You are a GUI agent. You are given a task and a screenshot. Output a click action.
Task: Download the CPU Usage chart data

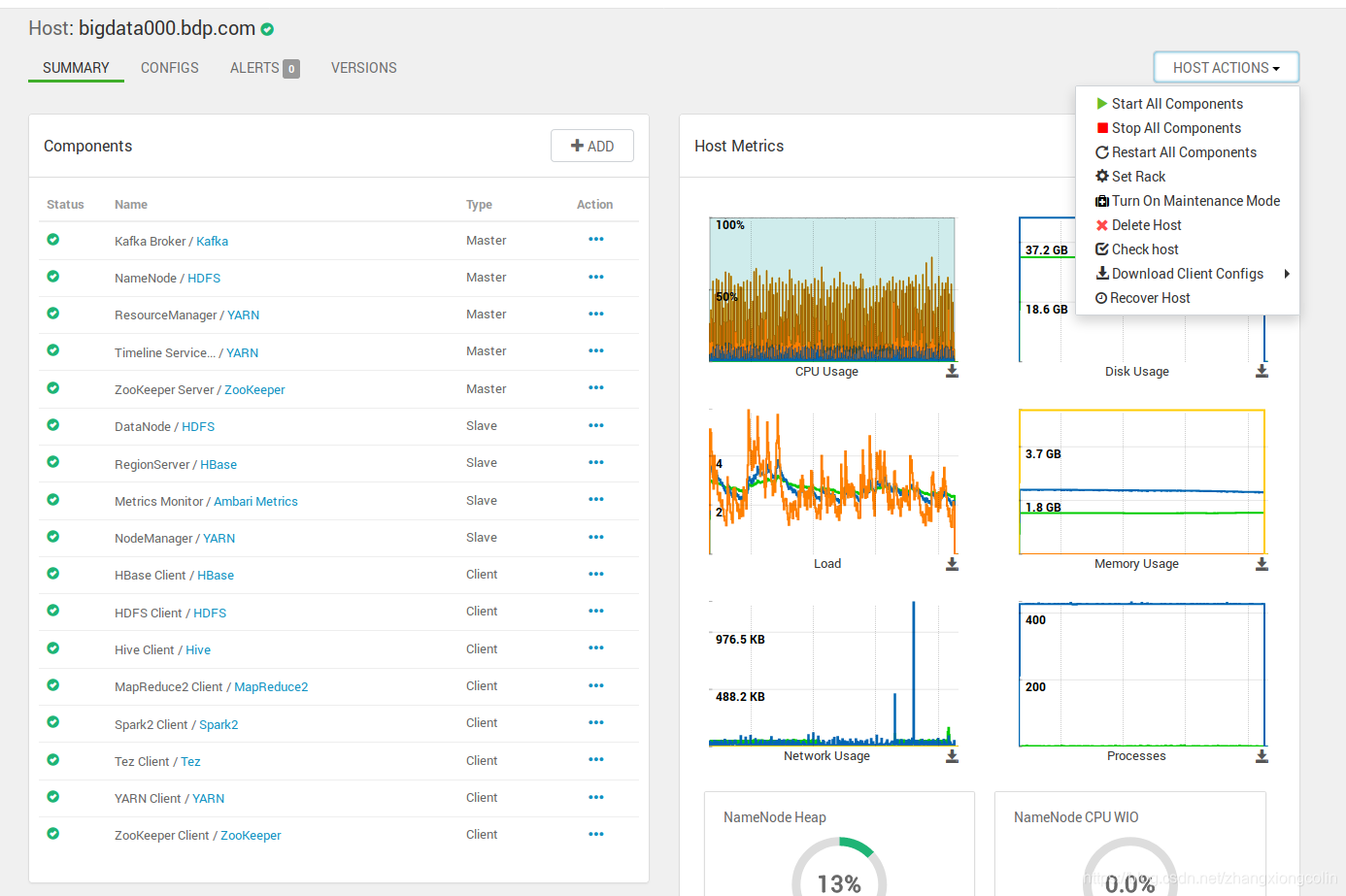coord(952,371)
